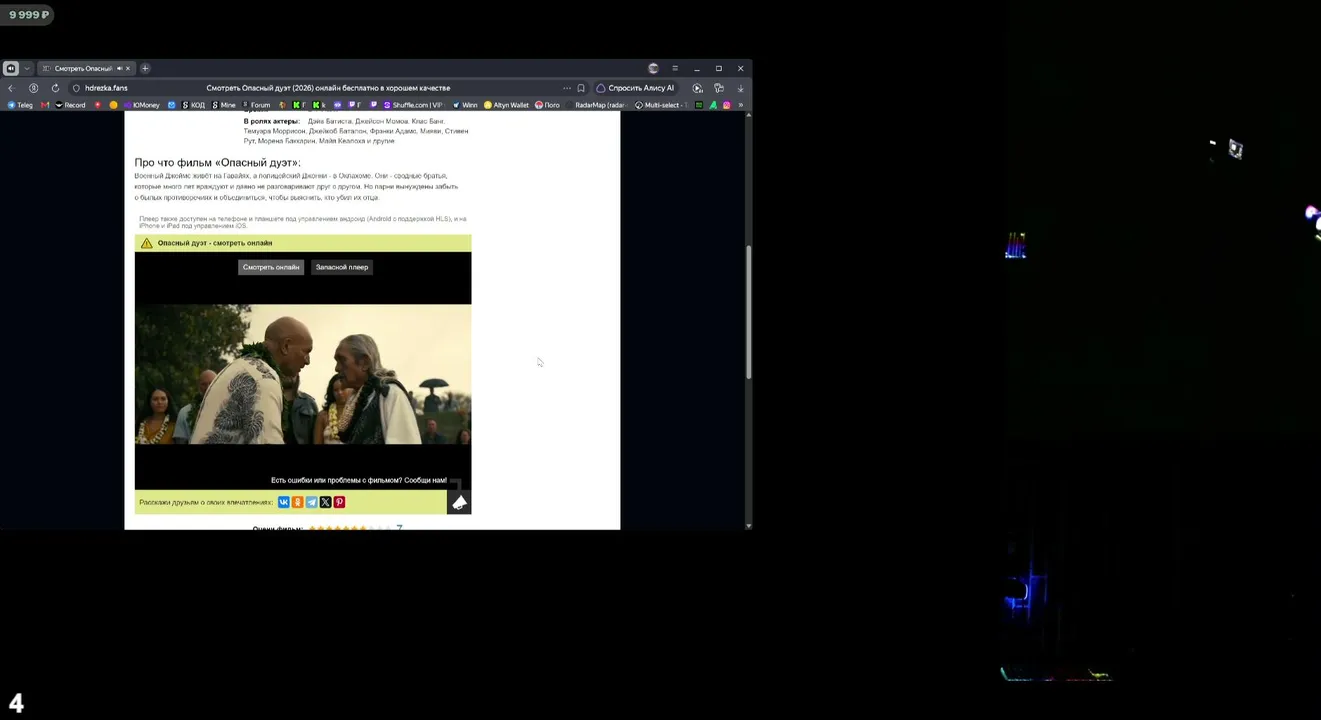The width and height of the screenshot is (1321, 720).
Task: Open the Forum bookmark
Action: 256,105
